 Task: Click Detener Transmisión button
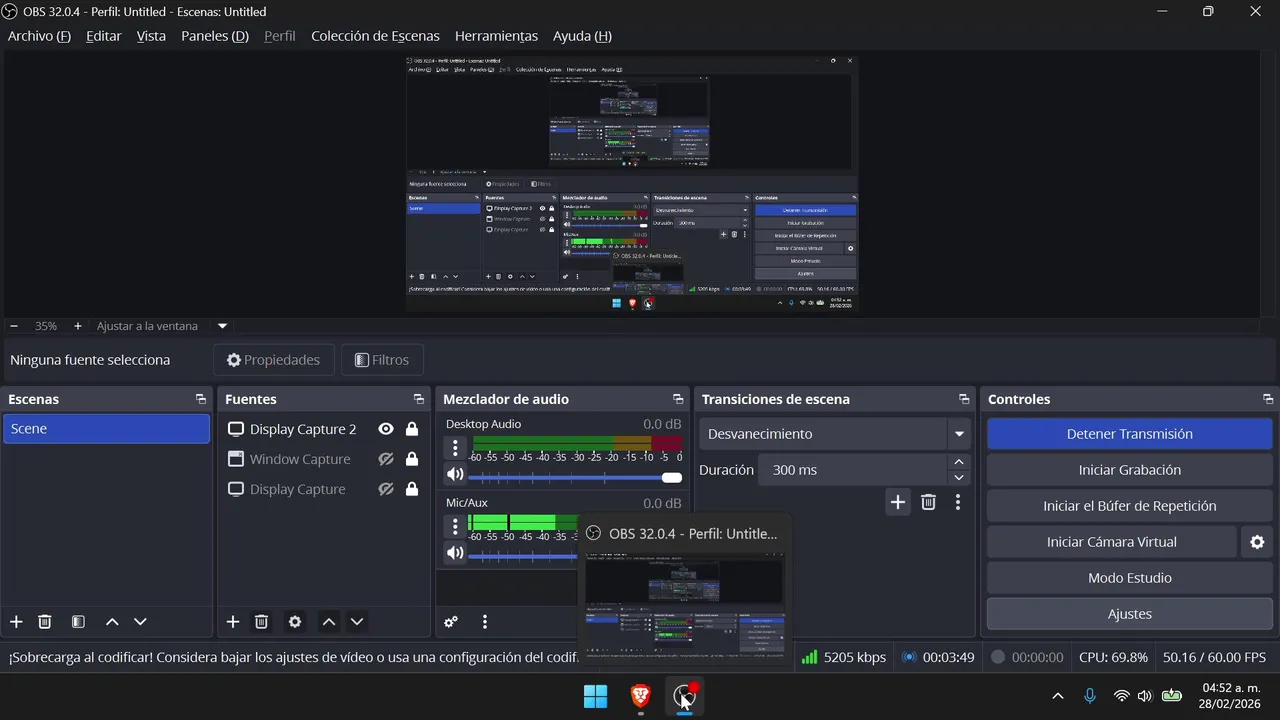pyautogui.click(x=1130, y=434)
